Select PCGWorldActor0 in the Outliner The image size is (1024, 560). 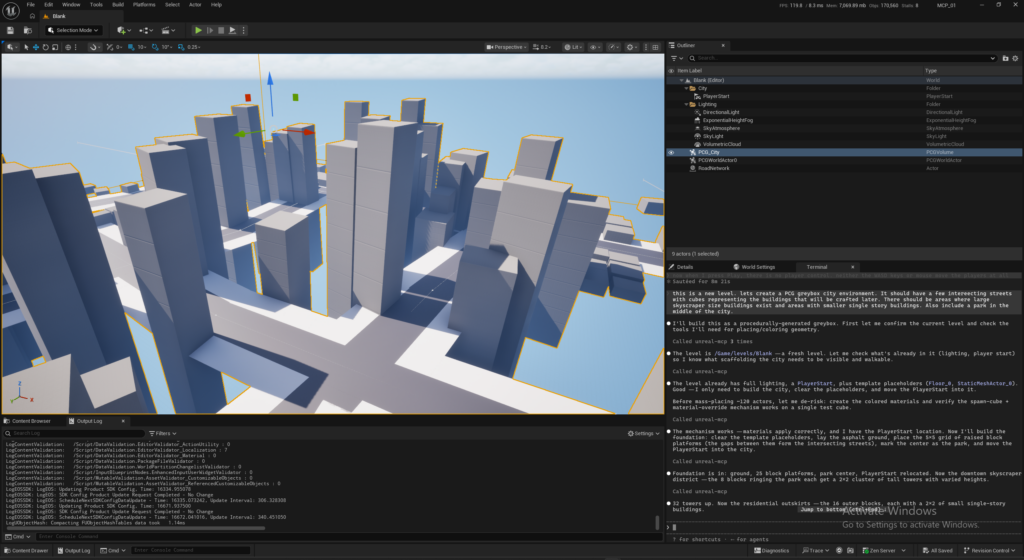pos(717,160)
